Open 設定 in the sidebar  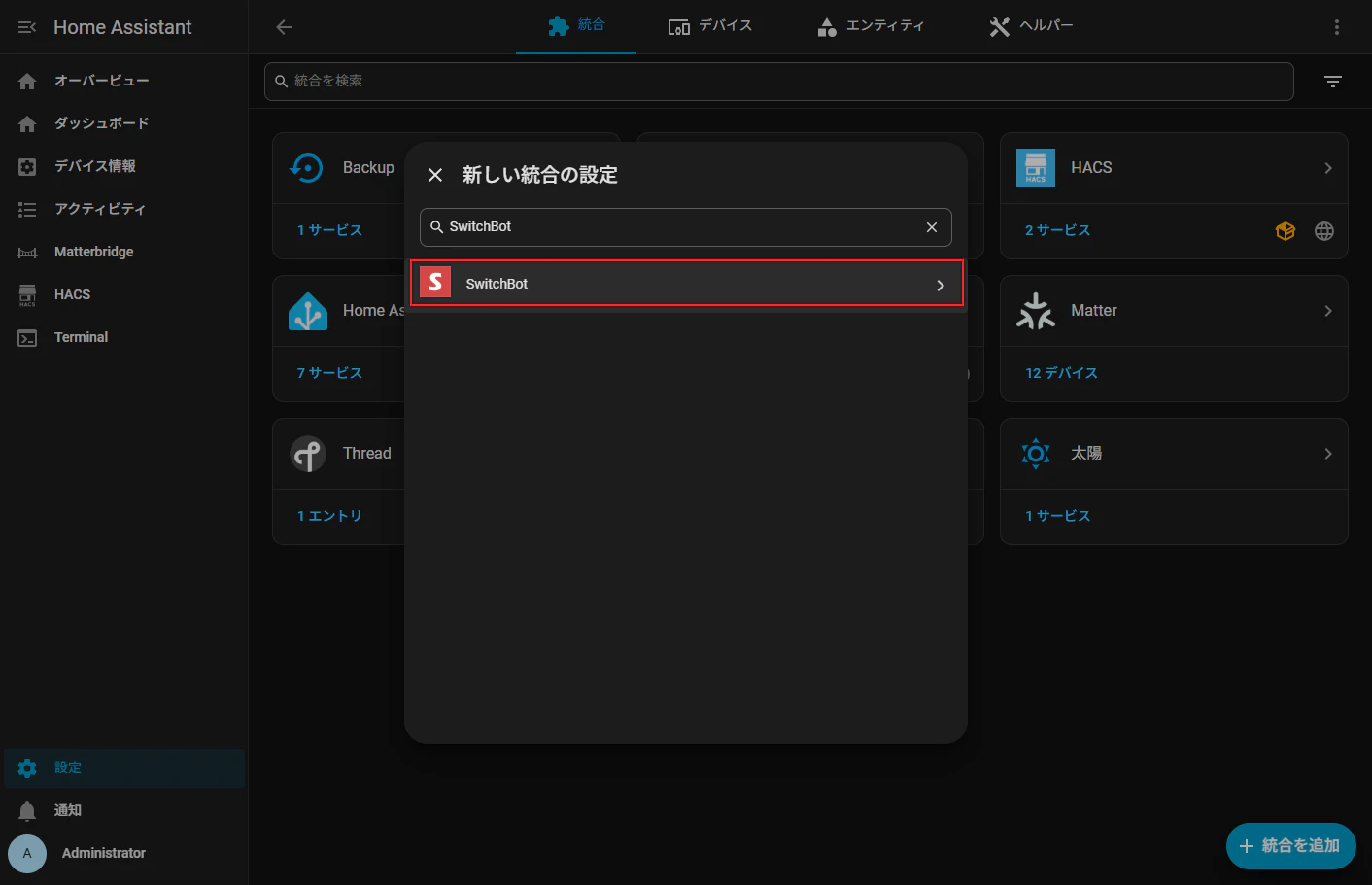(124, 768)
